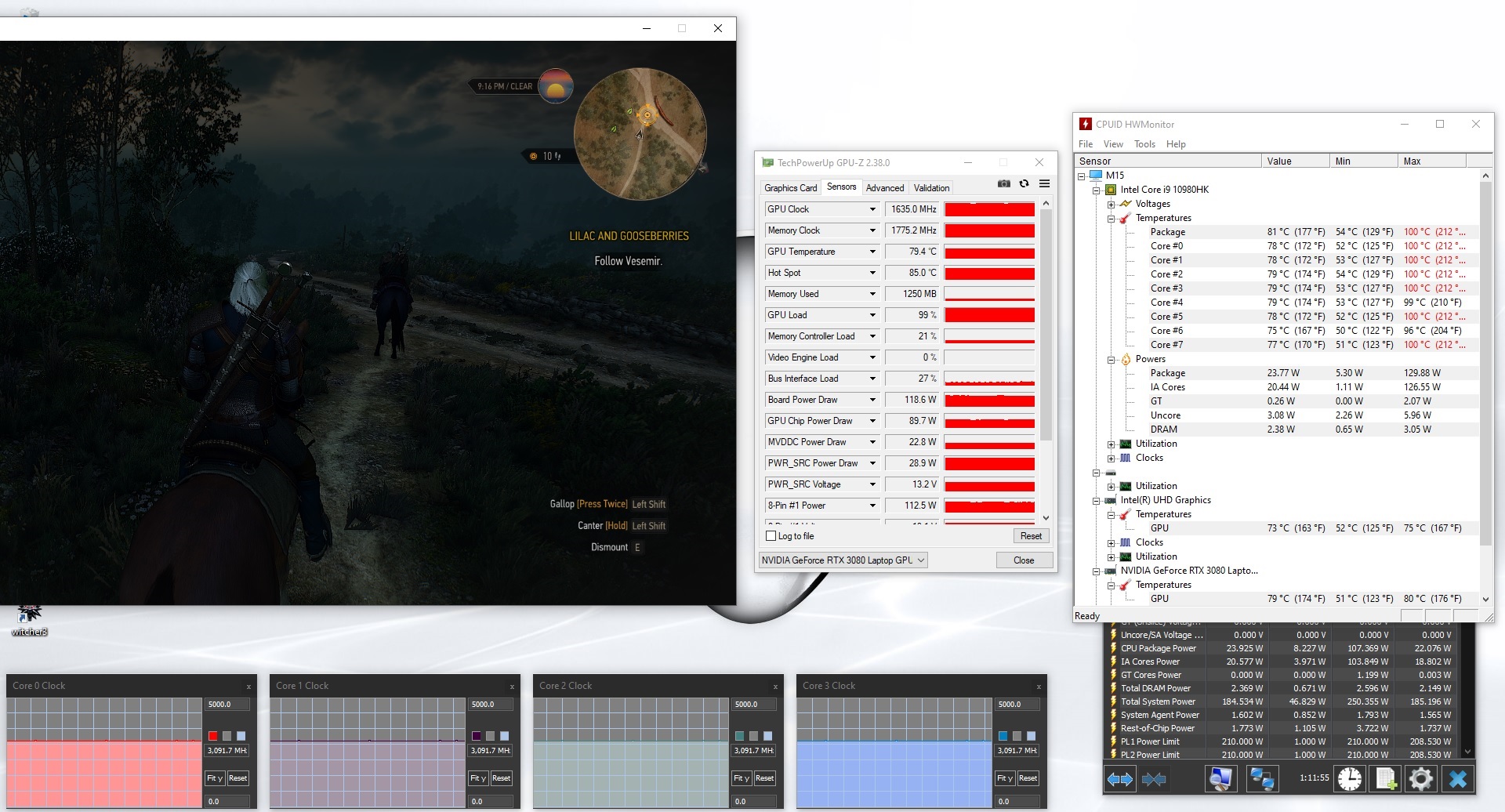The height and width of the screenshot is (812, 1505).
Task: Click the HWiNFO clock icon
Action: 1349,779
